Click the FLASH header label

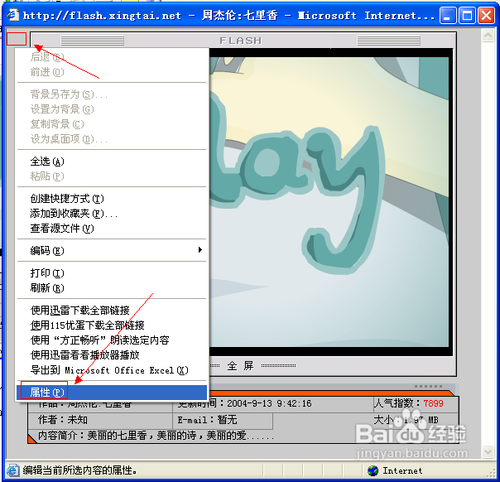240,41
